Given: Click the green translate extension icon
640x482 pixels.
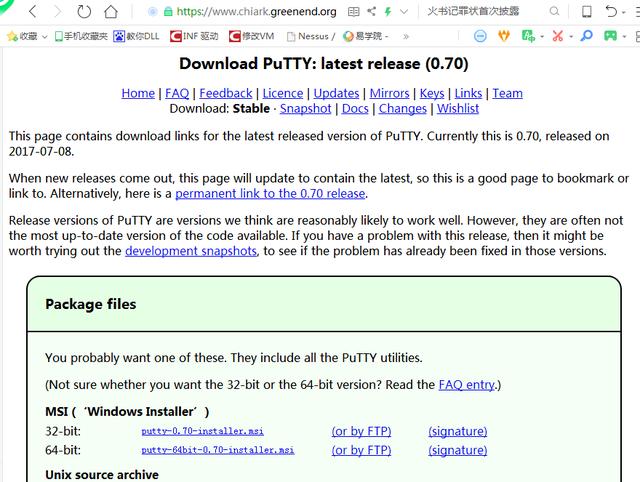Looking at the screenshot, I should pos(528,36).
